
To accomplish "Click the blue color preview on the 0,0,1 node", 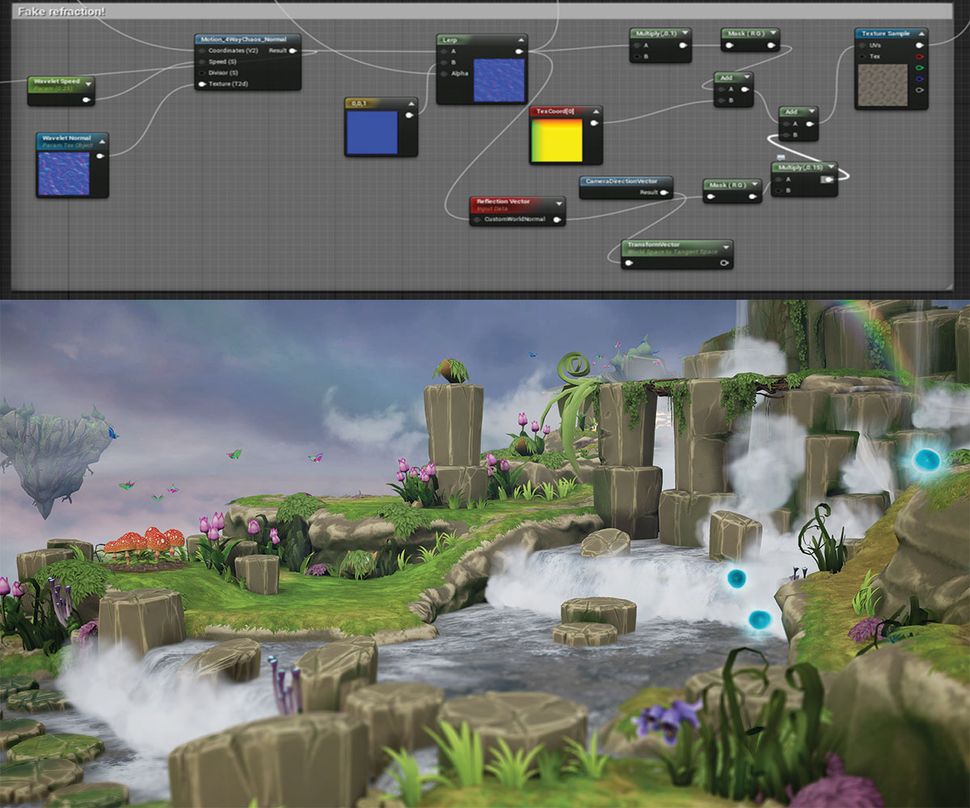I will (x=372, y=133).
